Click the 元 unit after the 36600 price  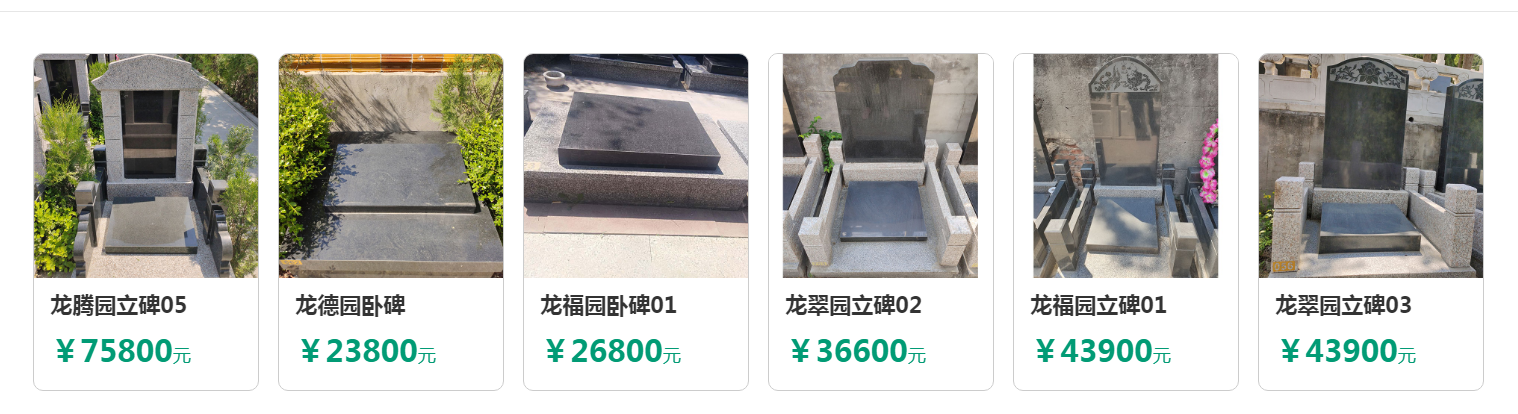[x=917, y=355]
